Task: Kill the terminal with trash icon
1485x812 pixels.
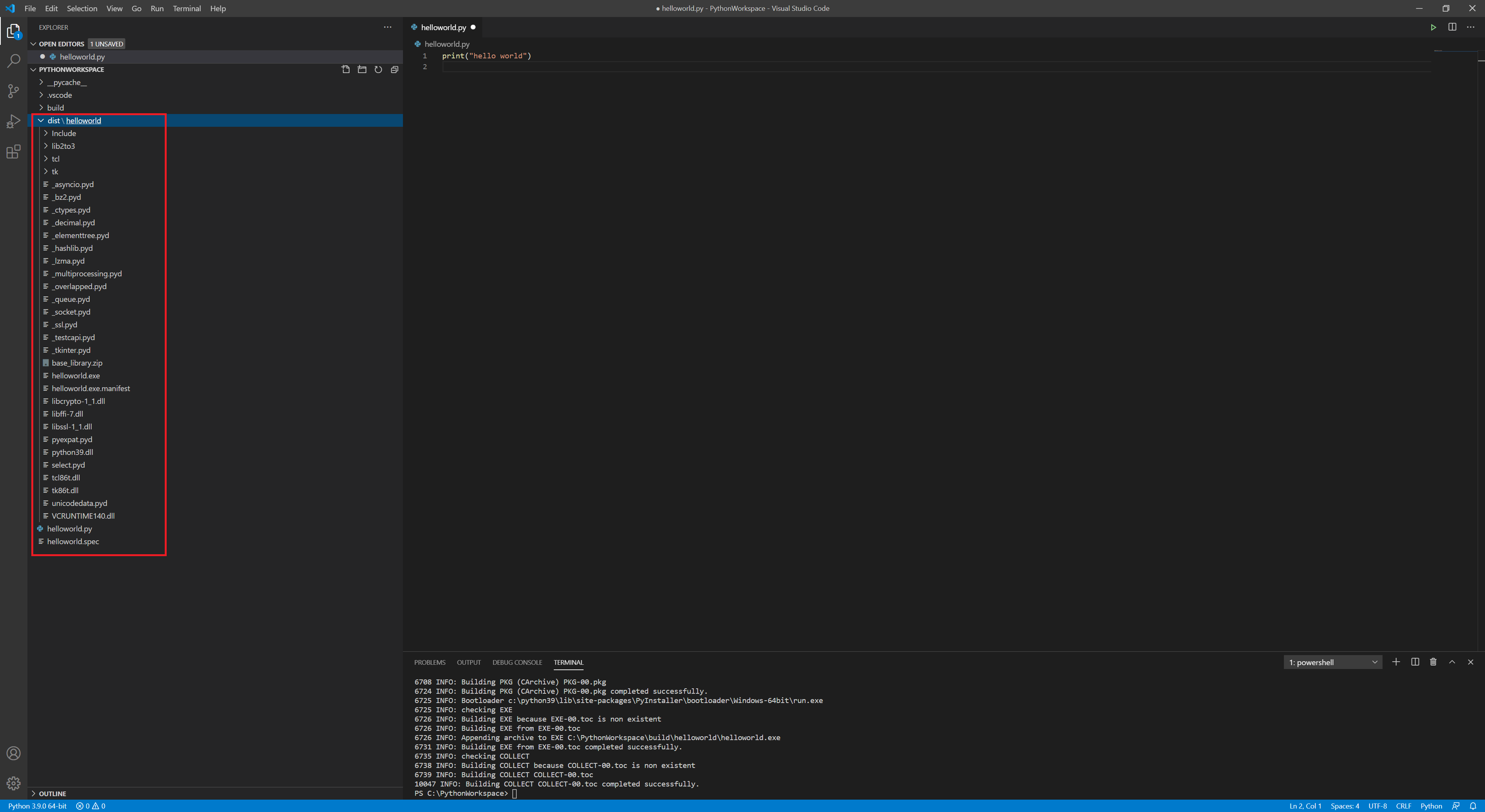Action: point(1433,662)
